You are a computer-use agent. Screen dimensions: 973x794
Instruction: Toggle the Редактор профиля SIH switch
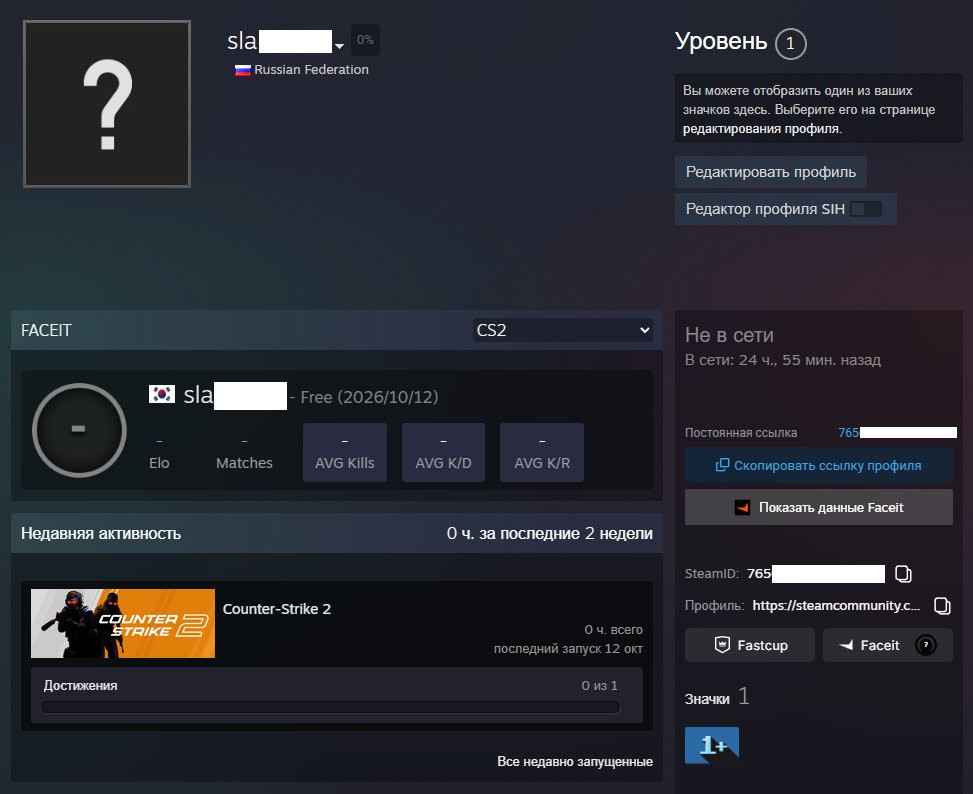coord(866,209)
